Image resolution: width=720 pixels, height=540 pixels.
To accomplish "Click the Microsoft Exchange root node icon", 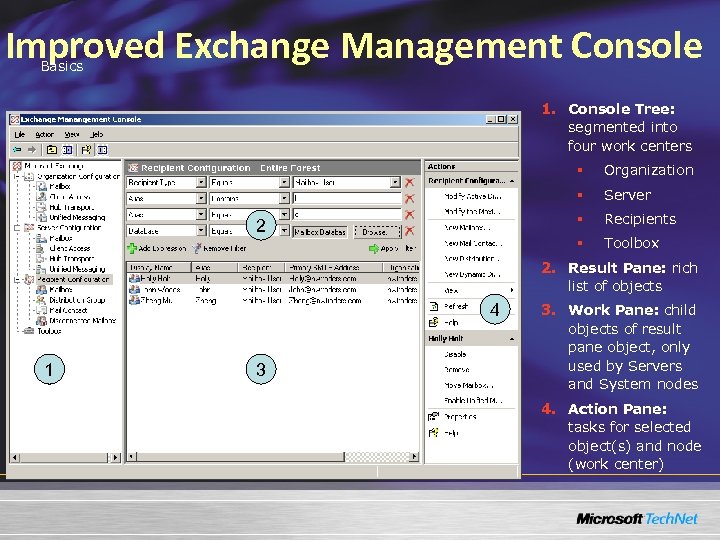I will point(17,166).
